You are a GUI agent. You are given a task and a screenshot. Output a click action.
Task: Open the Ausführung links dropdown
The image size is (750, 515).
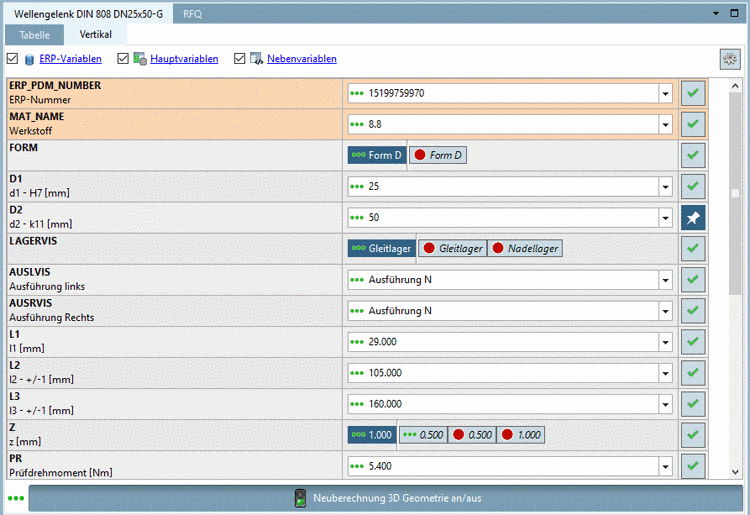(x=665, y=280)
